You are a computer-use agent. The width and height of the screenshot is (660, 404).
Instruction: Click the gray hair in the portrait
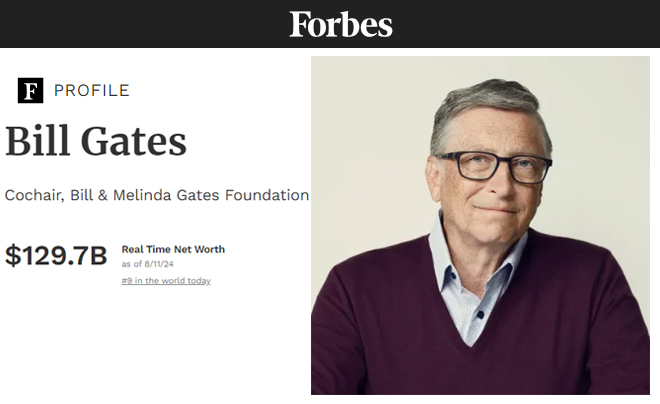480,100
